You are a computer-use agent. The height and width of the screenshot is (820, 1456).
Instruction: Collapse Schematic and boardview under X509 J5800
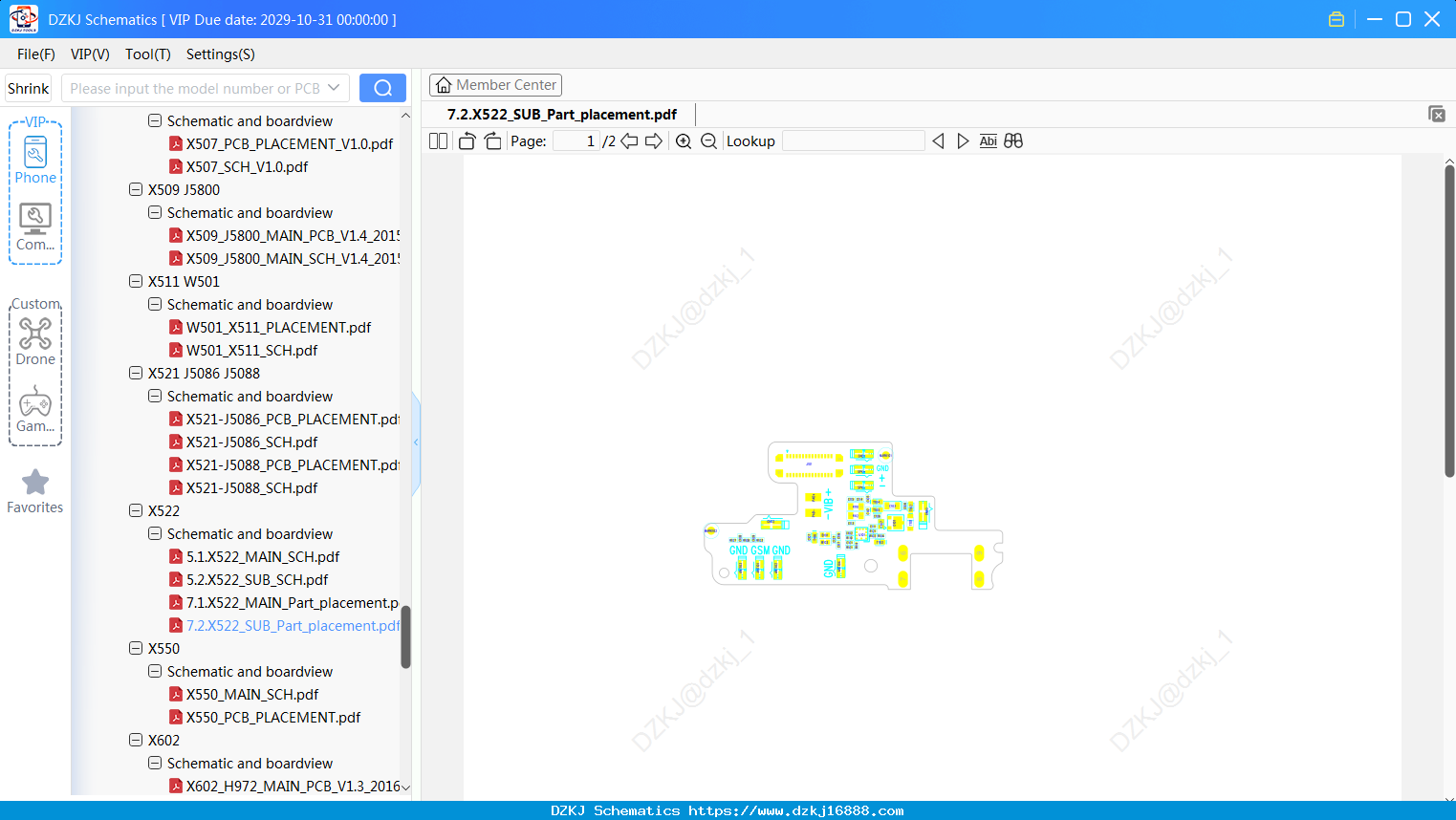click(155, 212)
